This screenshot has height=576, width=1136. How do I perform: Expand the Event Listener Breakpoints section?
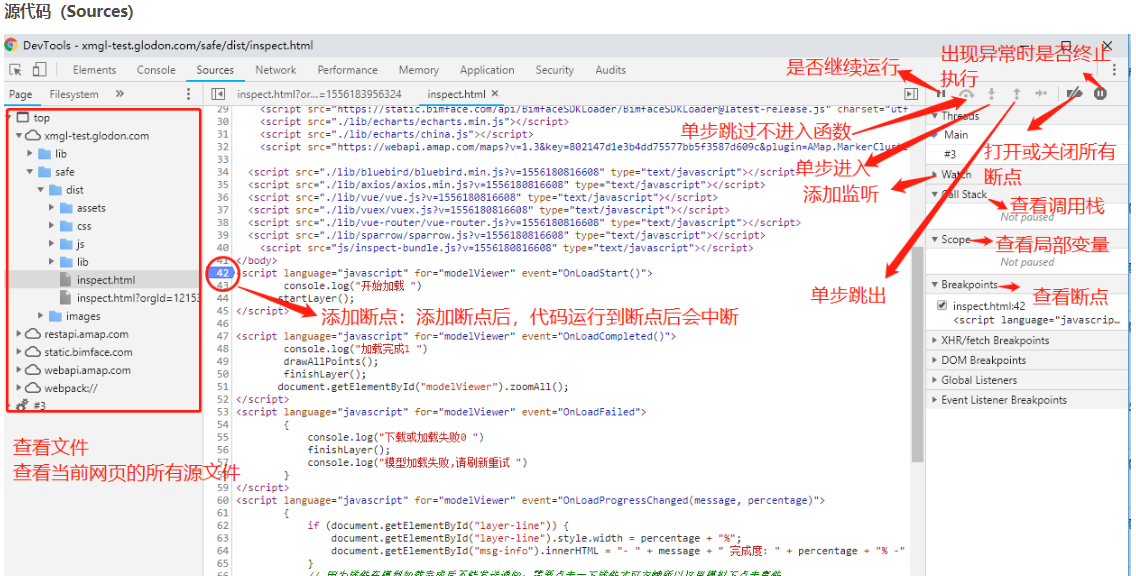click(x=1027, y=400)
